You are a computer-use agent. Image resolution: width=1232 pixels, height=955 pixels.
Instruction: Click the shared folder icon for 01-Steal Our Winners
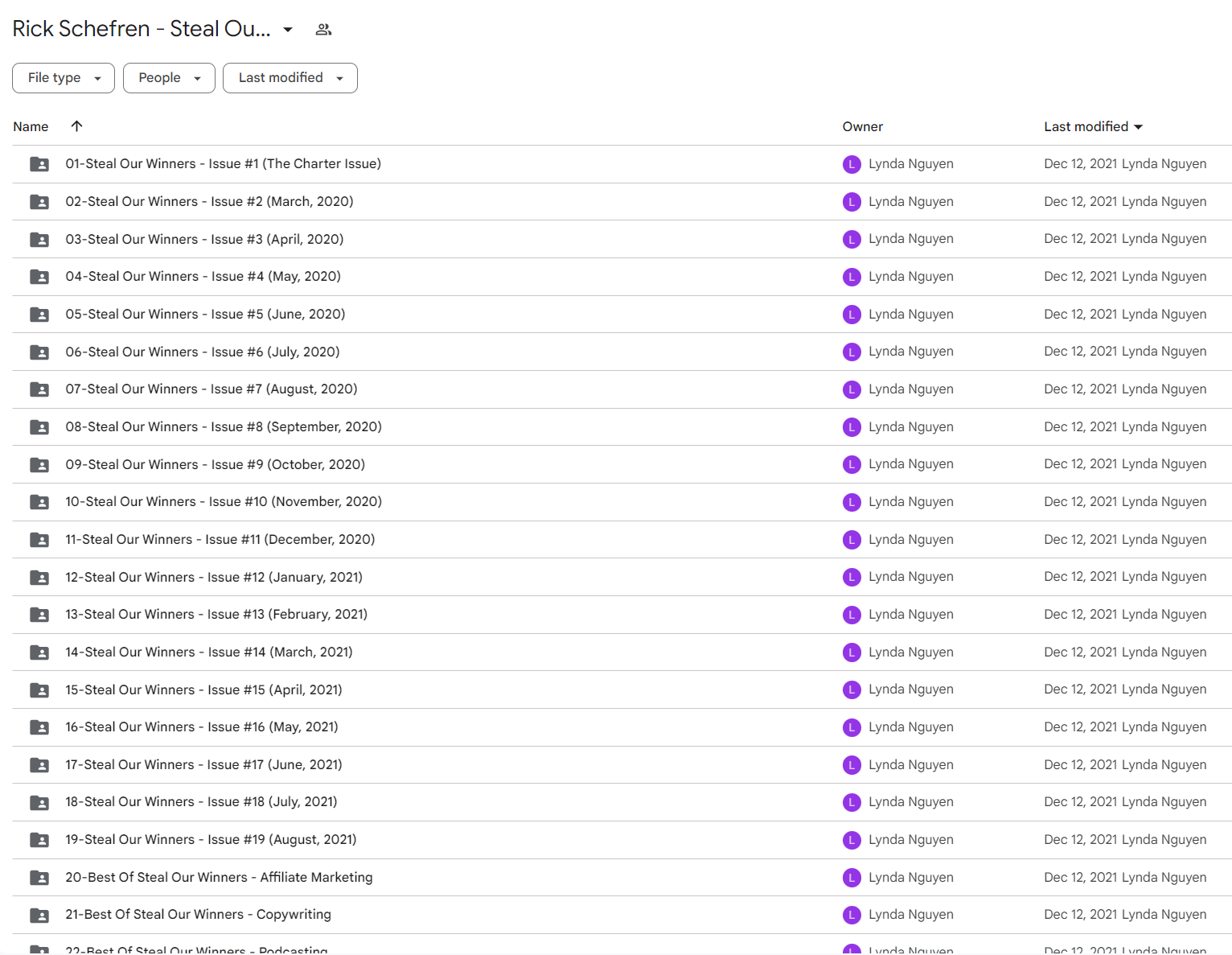[39, 164]
